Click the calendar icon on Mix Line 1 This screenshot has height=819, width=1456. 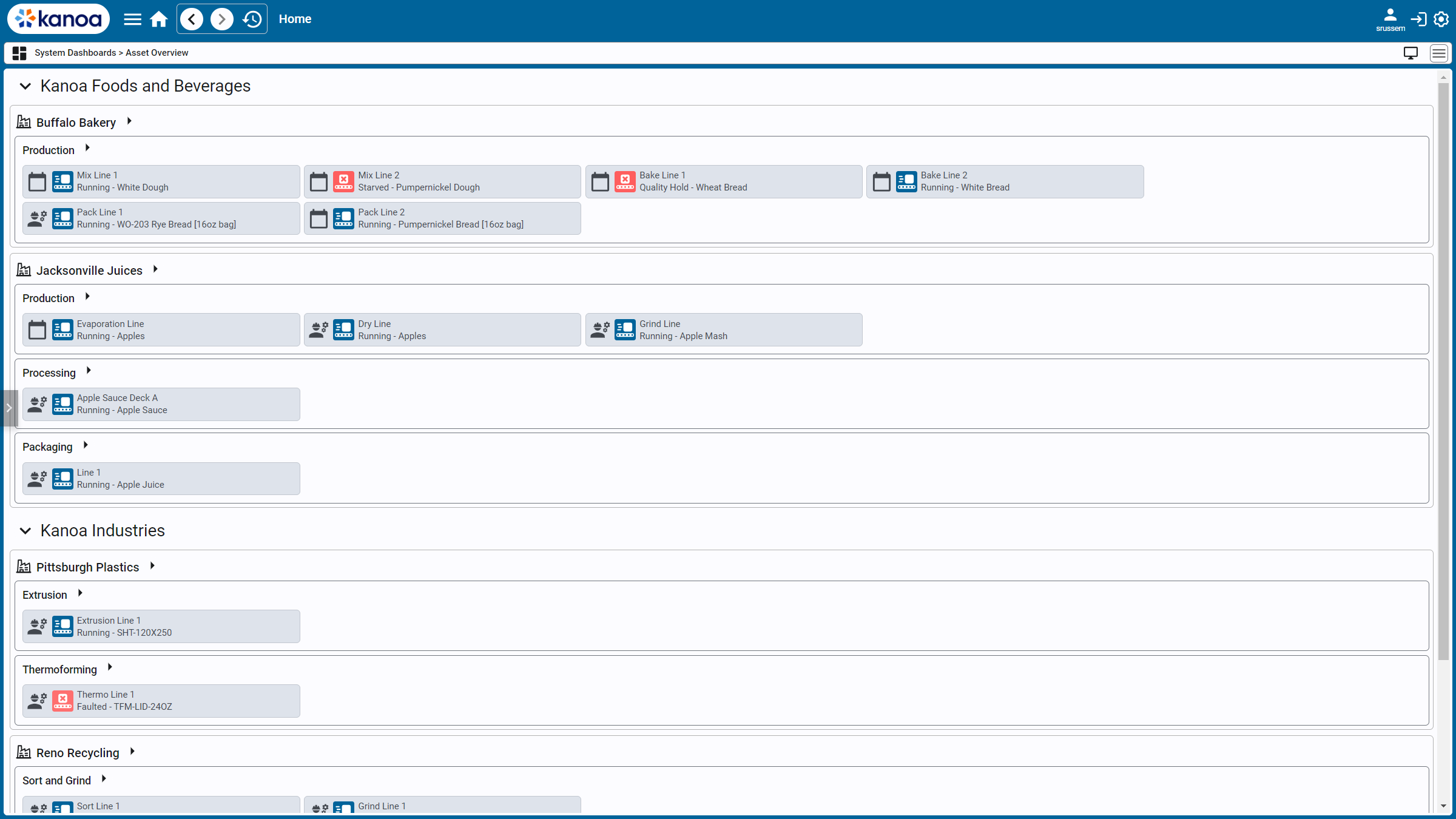38,181
